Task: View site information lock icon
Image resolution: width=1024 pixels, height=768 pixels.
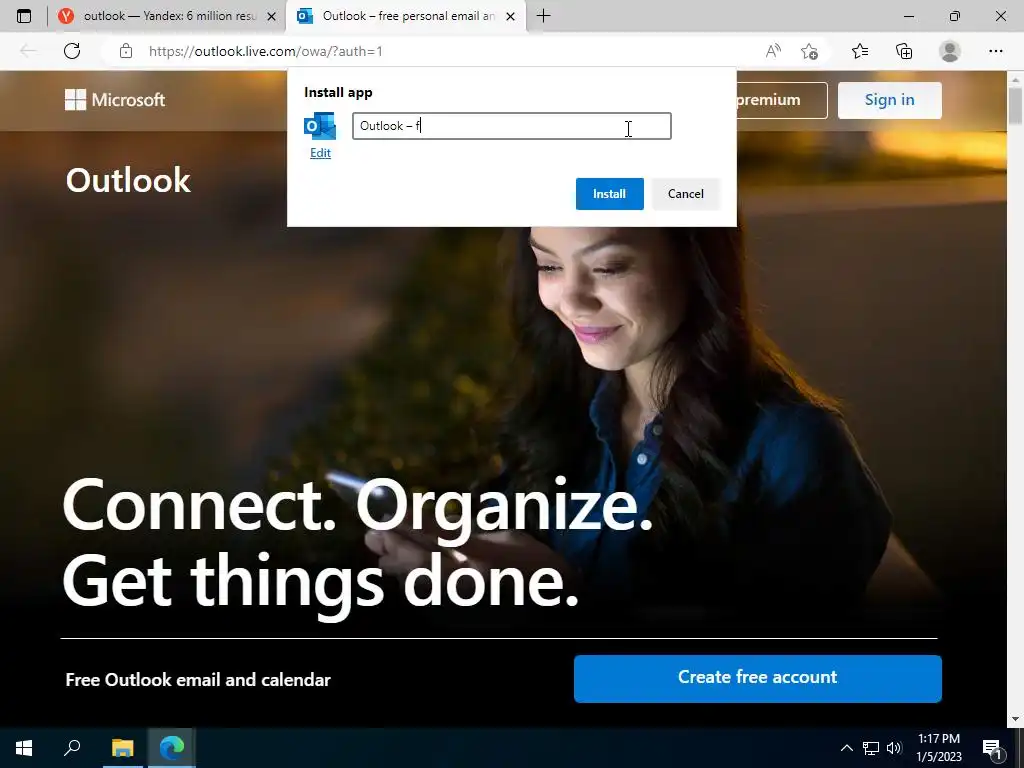Action: click(x=126, y=51)
